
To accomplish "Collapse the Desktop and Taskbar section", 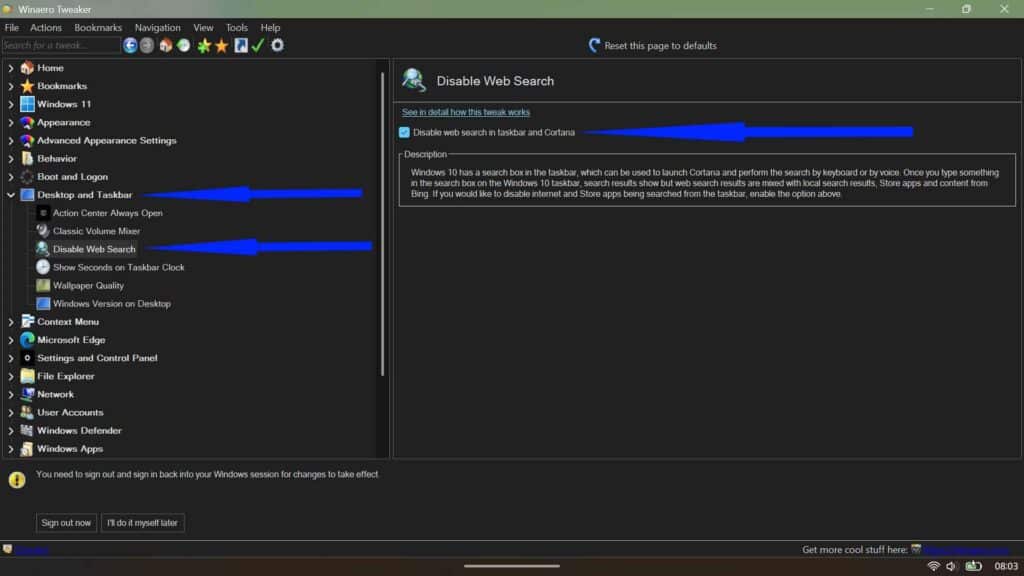I will (11, 194).
